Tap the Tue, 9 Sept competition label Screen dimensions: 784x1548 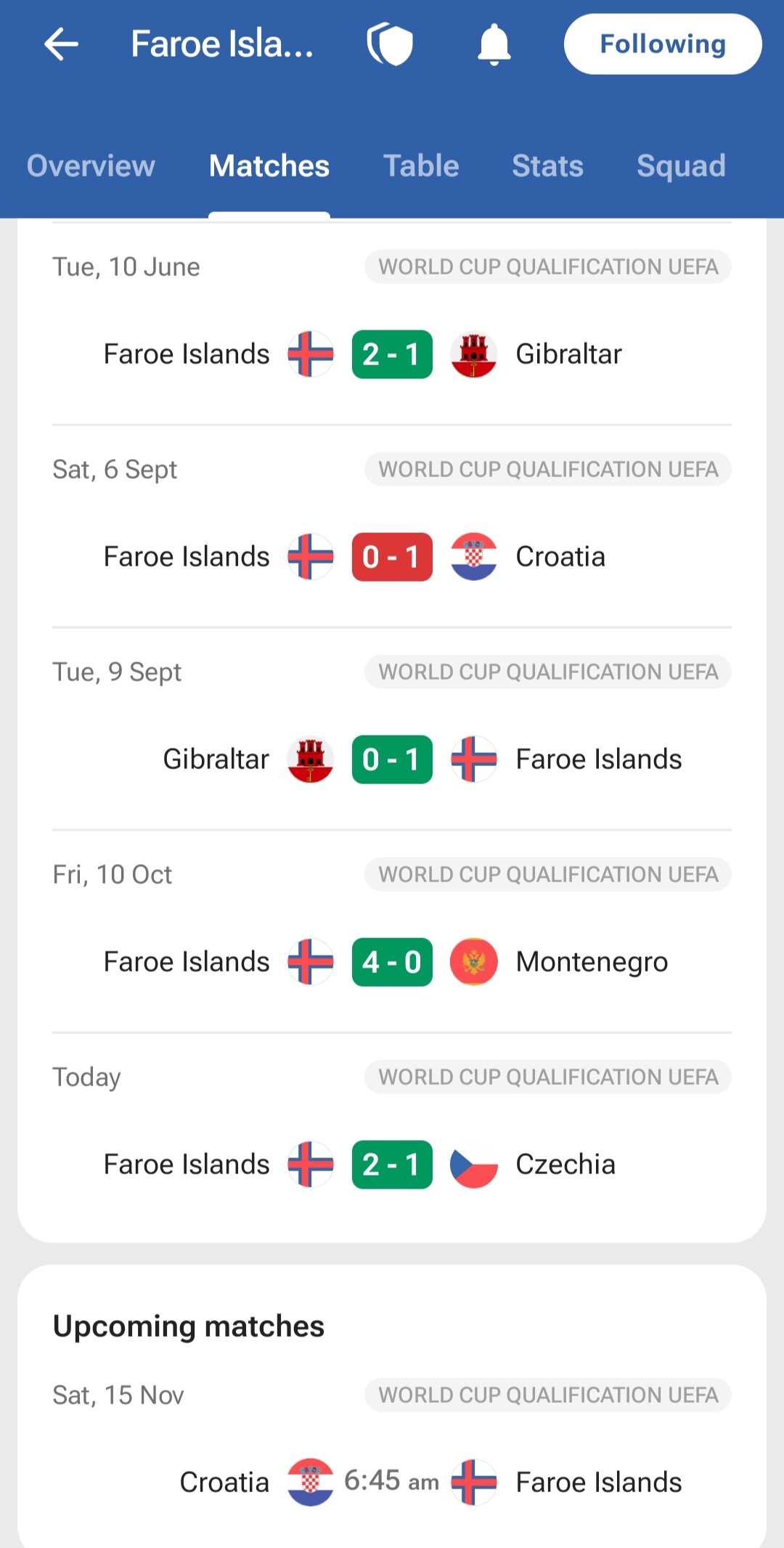pyautogui.click(x=548, y=672)
